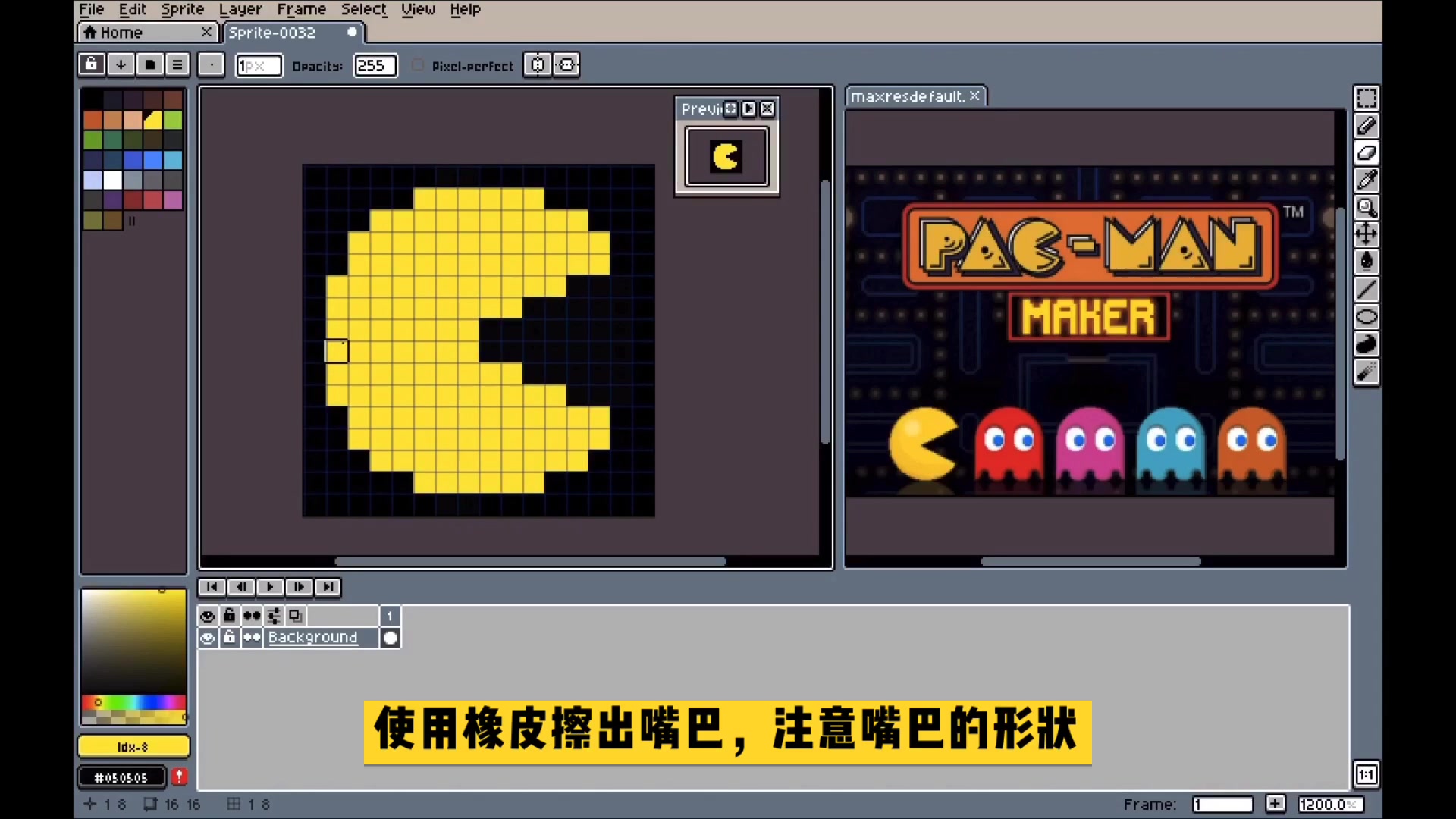Toggle lock for all layers in timeline header
Viewport: 1456px width, 819px height.
(229, 616)
